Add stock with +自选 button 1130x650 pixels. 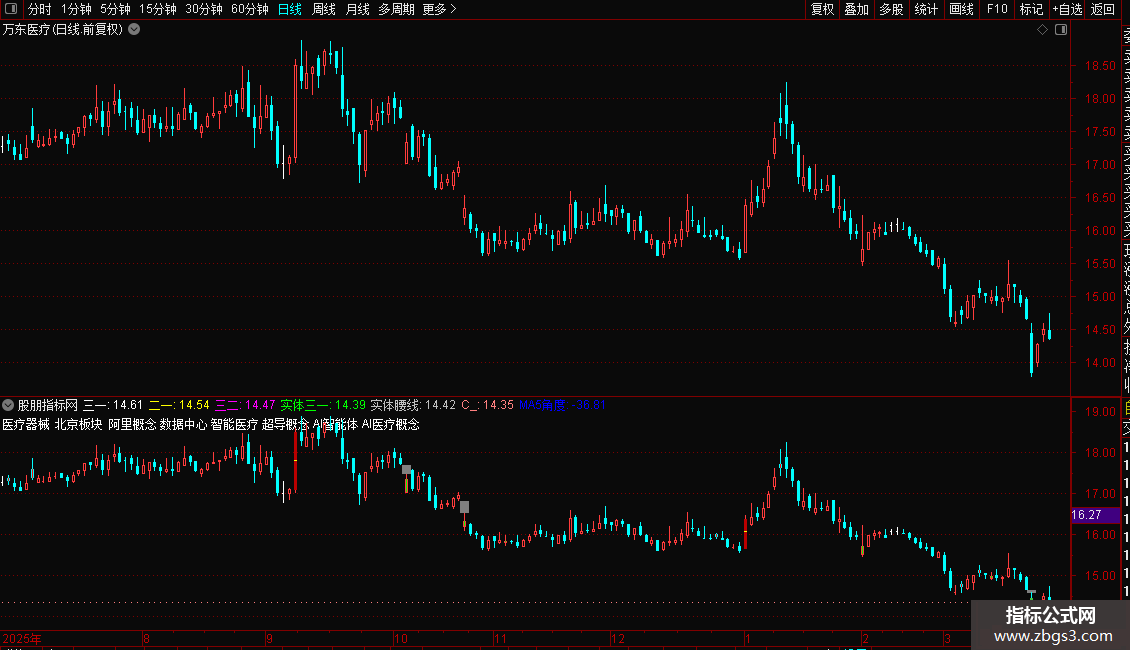tap(1067, 9)
